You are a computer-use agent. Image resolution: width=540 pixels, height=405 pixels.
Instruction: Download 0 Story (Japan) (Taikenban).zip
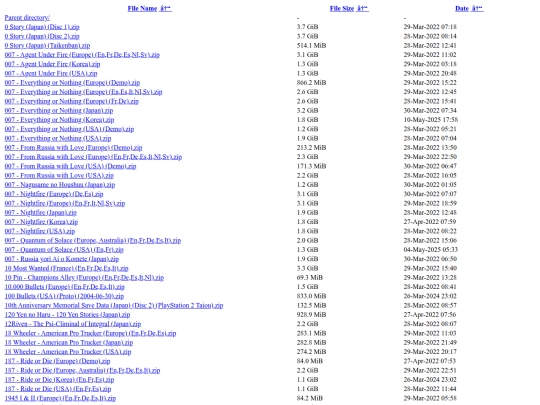click(47, 45)
